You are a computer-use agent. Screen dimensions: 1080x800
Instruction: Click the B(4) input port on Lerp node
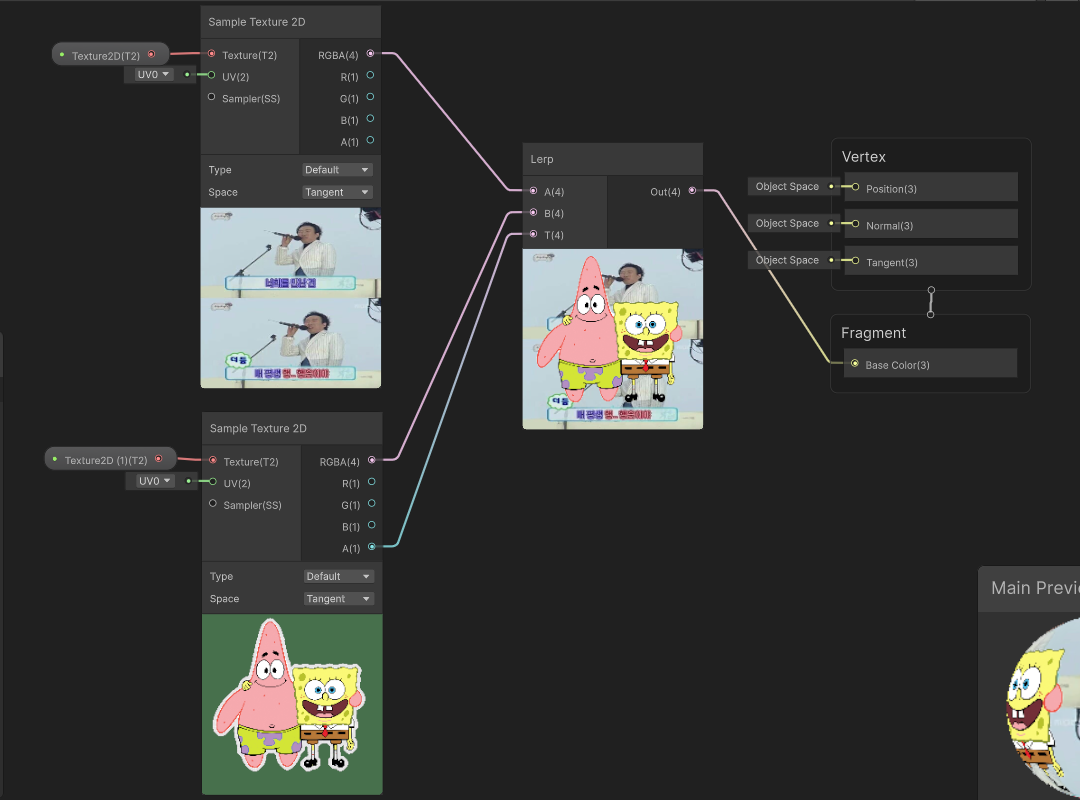click(533, 212)
